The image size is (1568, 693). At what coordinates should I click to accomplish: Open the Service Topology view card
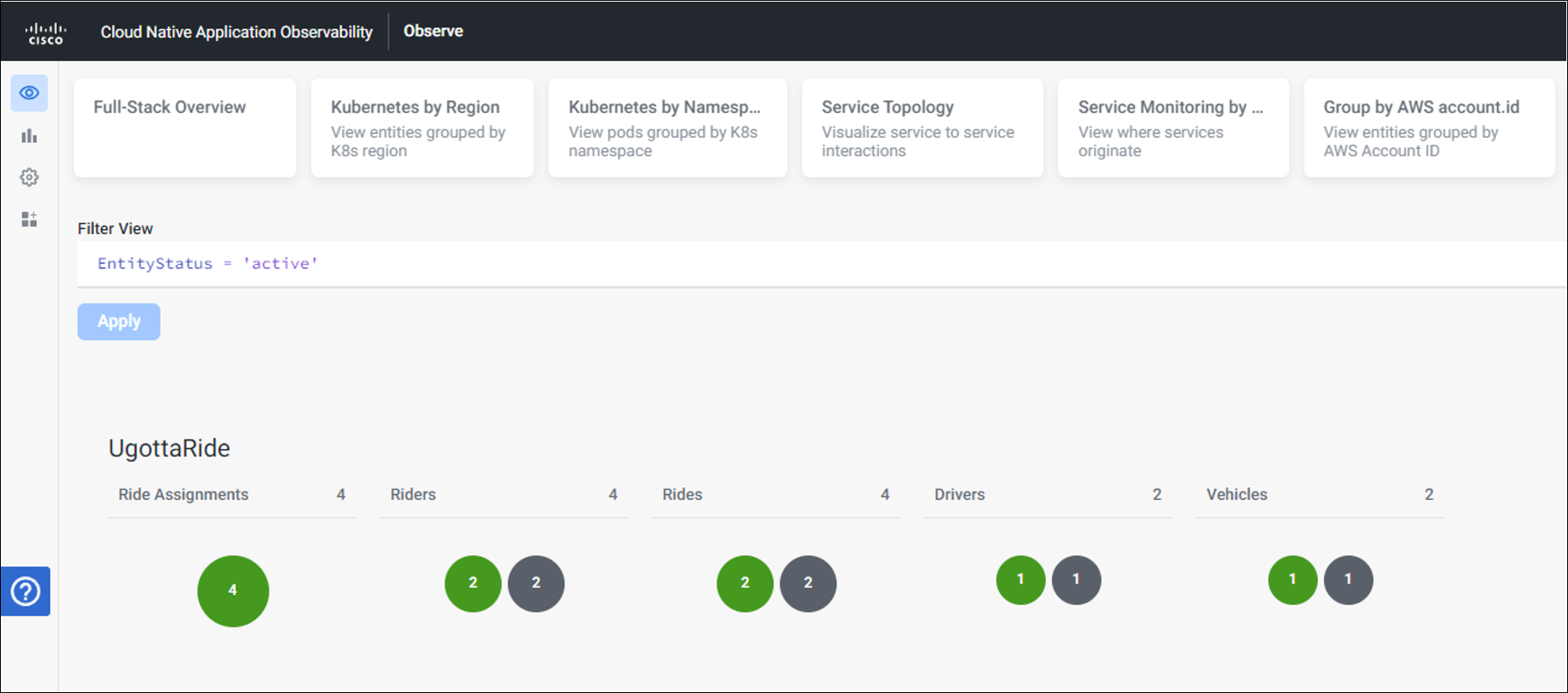[922, 127]
